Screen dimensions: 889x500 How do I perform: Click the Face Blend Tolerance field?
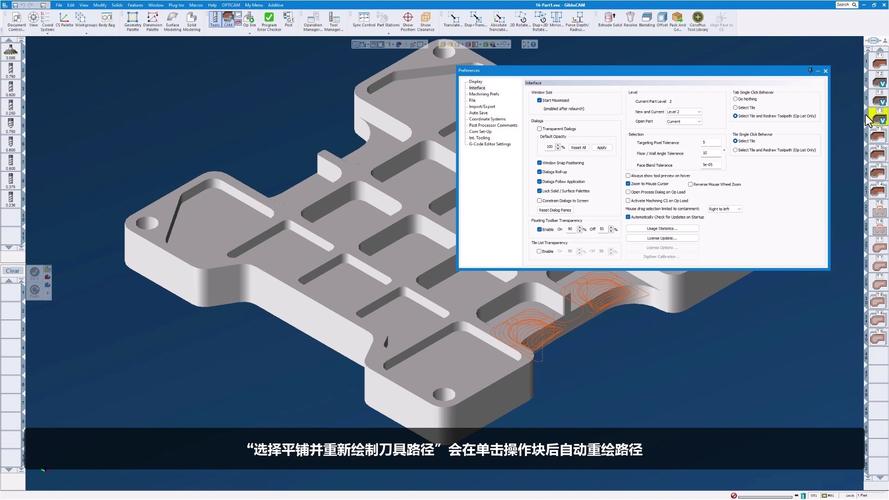pos(711,165)
